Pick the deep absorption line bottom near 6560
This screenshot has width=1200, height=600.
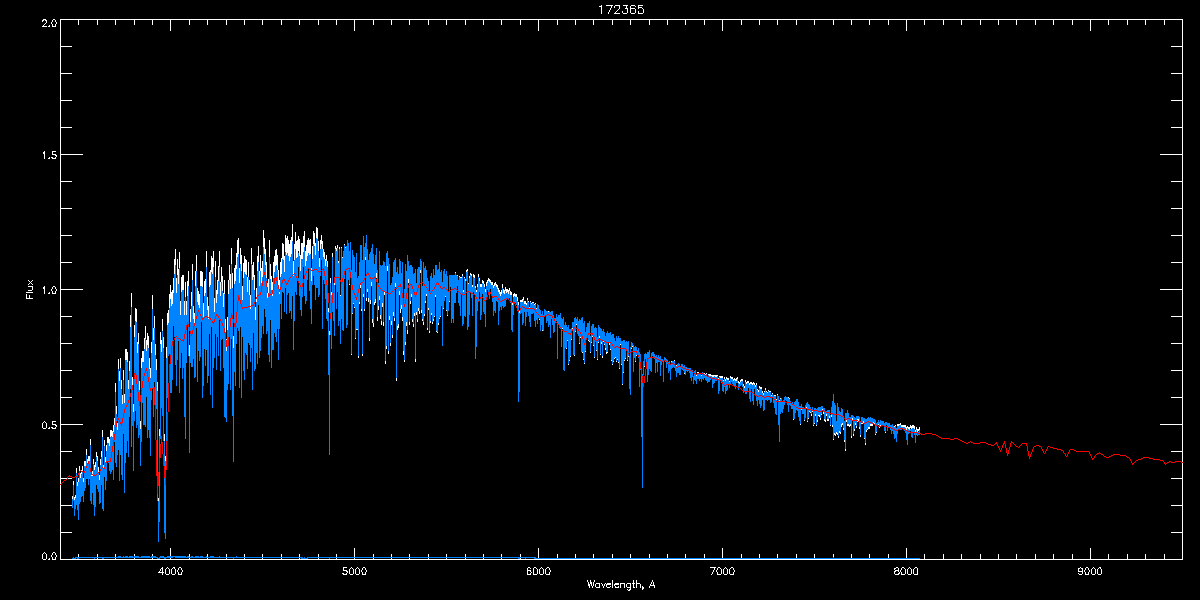tap(642, 486)
